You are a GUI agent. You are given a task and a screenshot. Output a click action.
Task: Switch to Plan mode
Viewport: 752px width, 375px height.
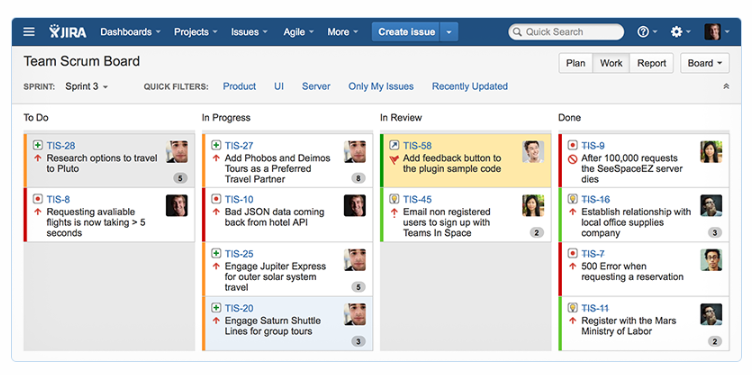(x=576, y=63)
